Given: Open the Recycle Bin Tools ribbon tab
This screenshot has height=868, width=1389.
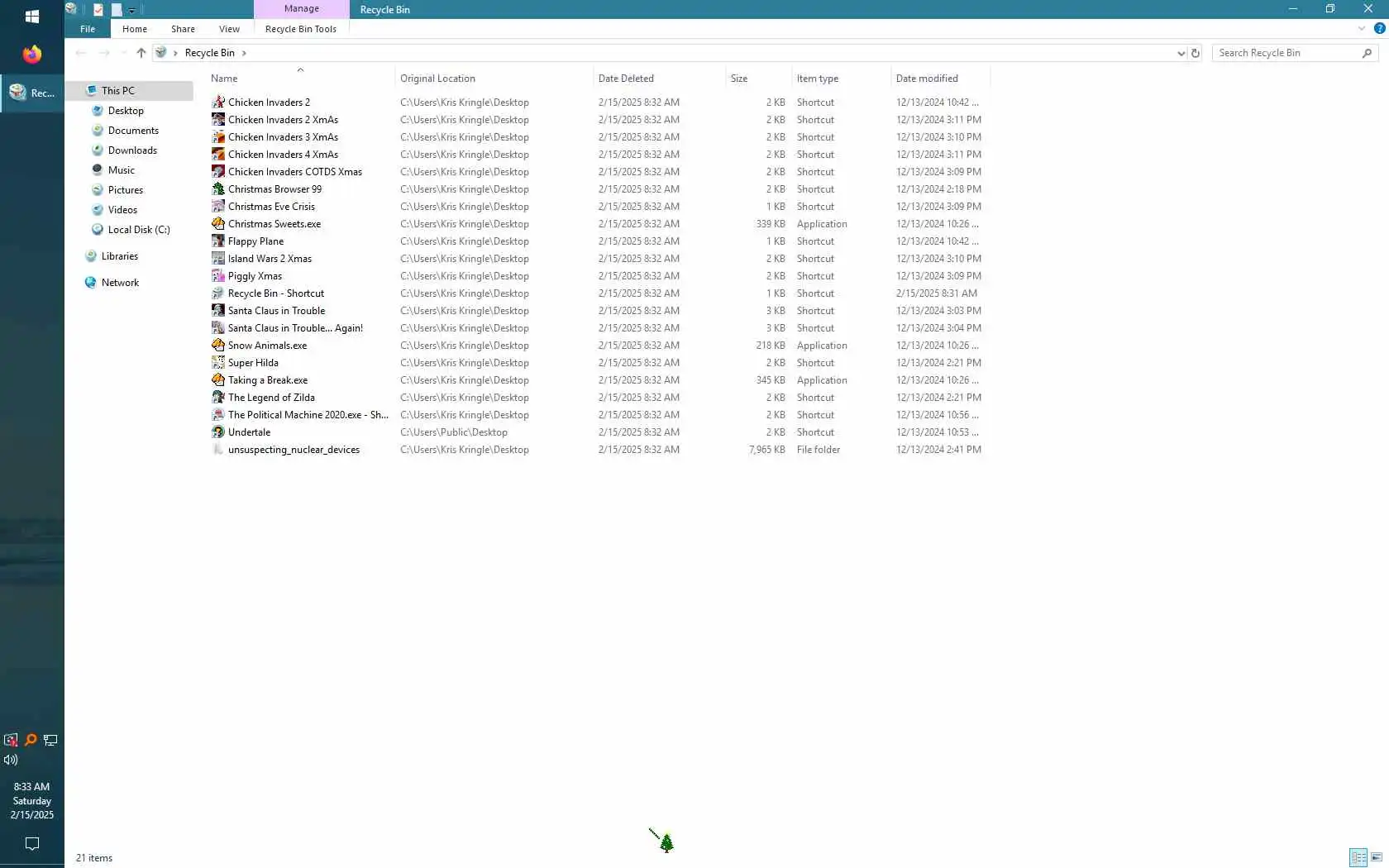Looking at the screenshot, I should click(x=301, y=29).
